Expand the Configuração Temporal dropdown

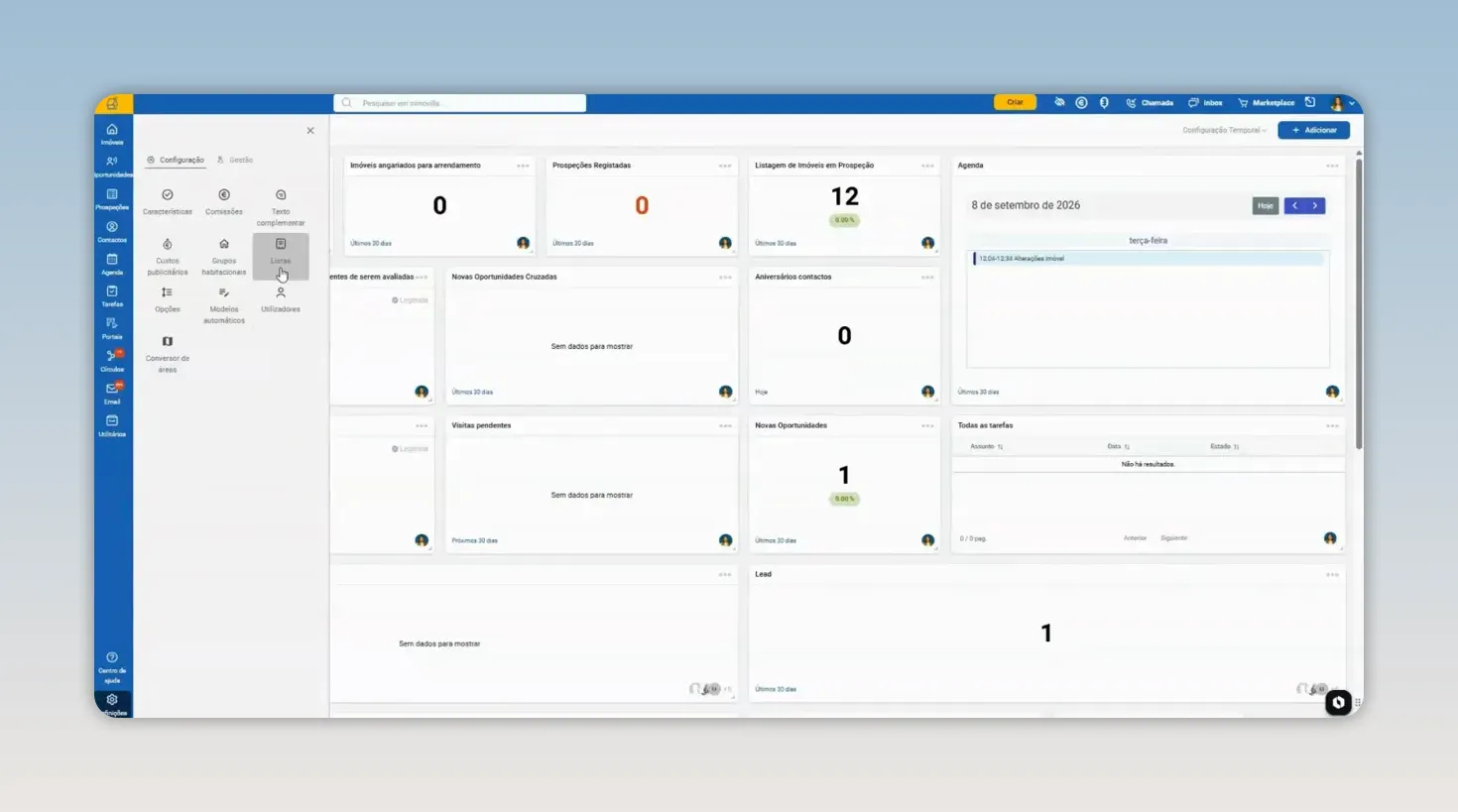click(1224, 130)
